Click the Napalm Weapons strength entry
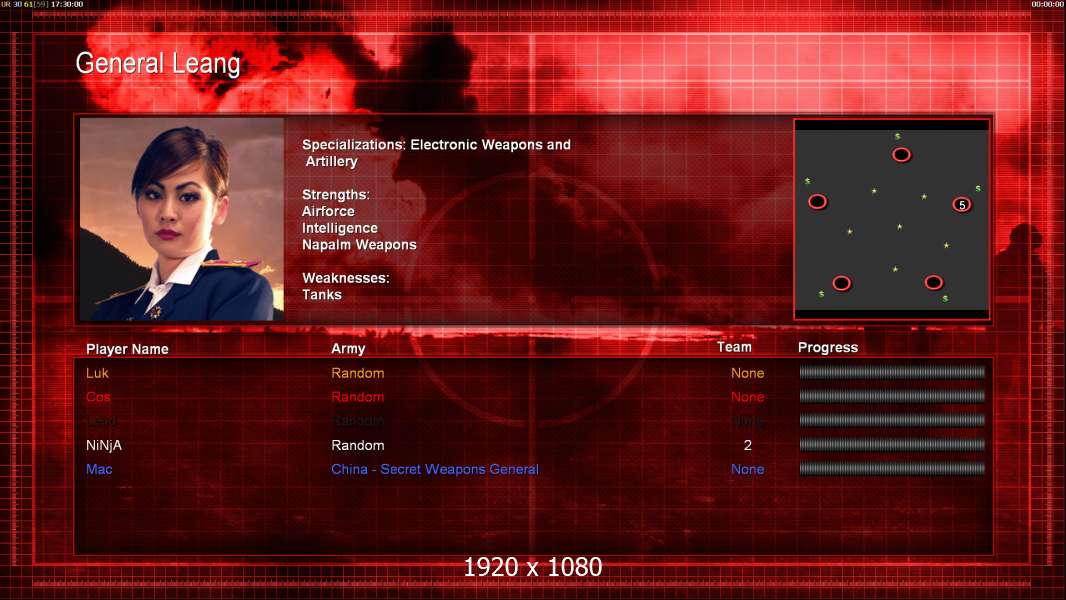1066x600 pixels. [x=359, y=245]
